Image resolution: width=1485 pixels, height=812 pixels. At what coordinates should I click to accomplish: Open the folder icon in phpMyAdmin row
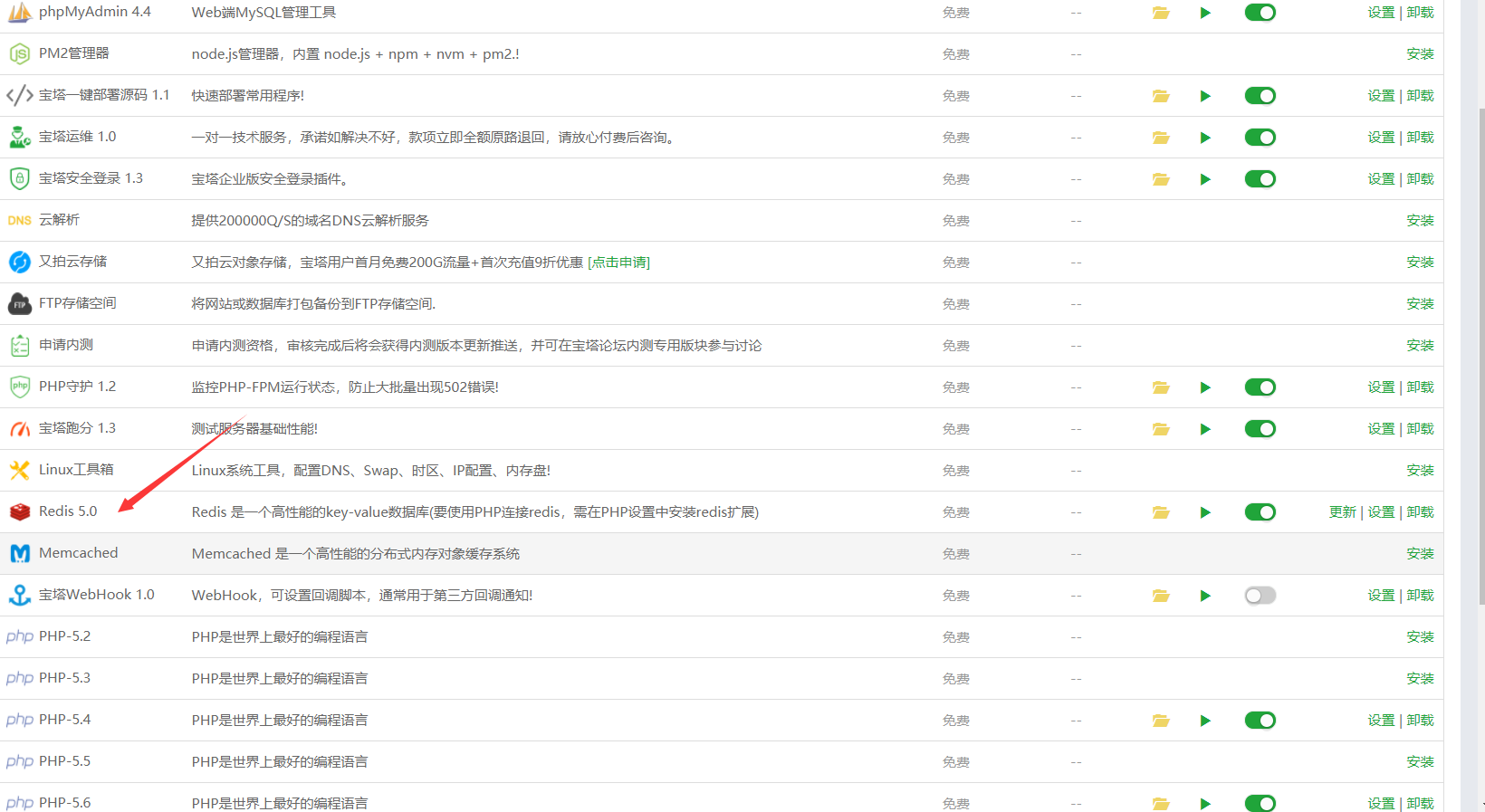point(1161,13)
